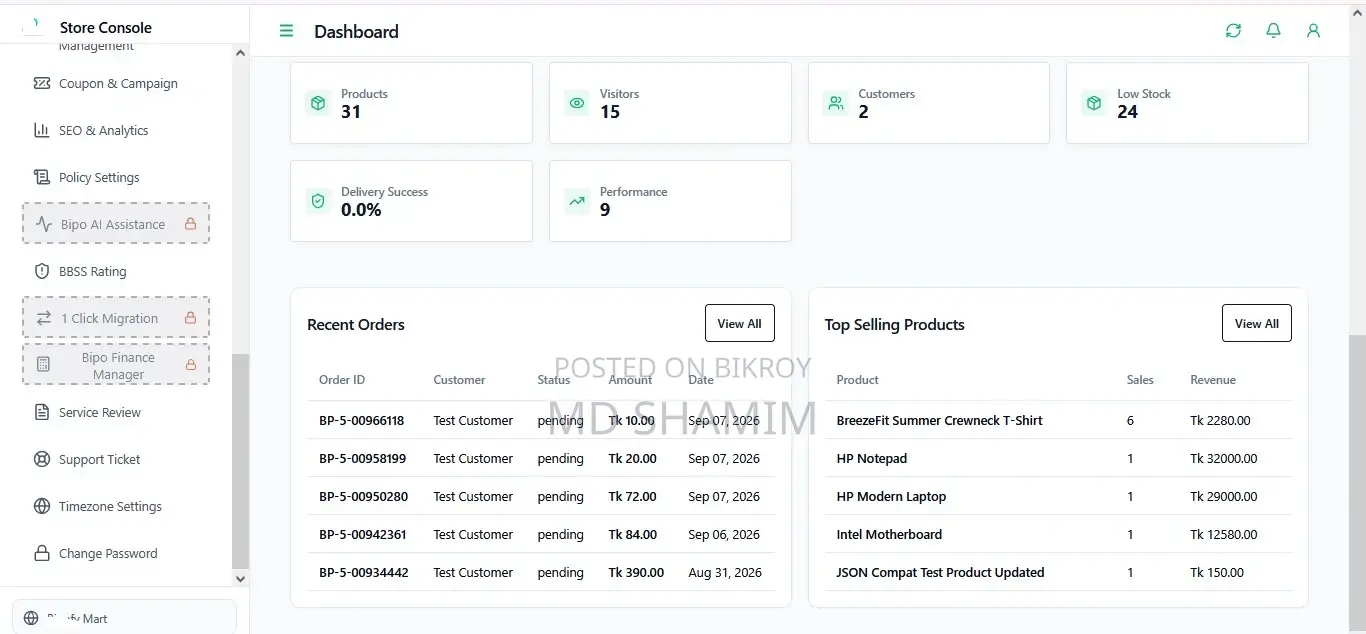The width and height of the screenshot is (1366, 634).
Task: Click the Service Review document icon
Action: [x=42, y=412]
